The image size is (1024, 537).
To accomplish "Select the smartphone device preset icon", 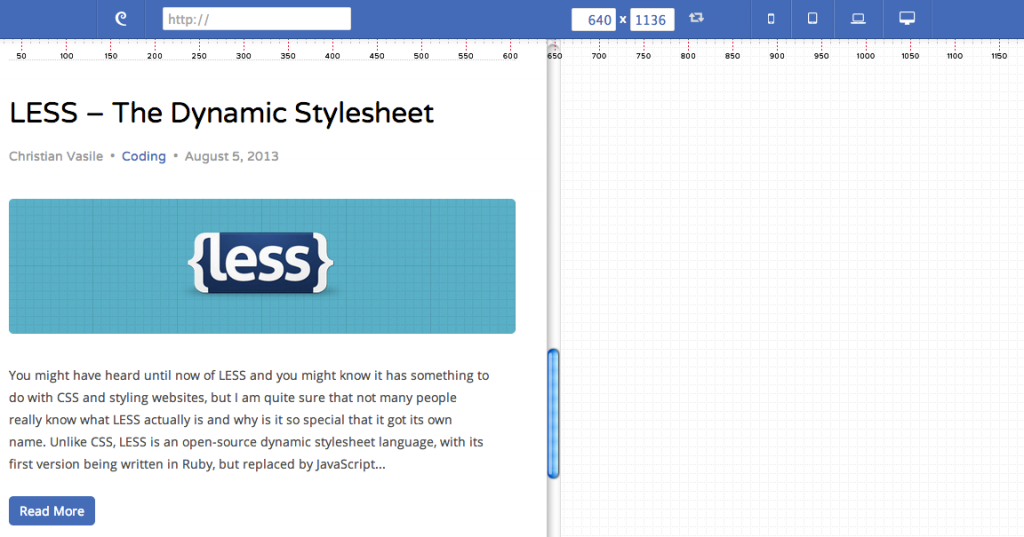I will coord(771,19).
